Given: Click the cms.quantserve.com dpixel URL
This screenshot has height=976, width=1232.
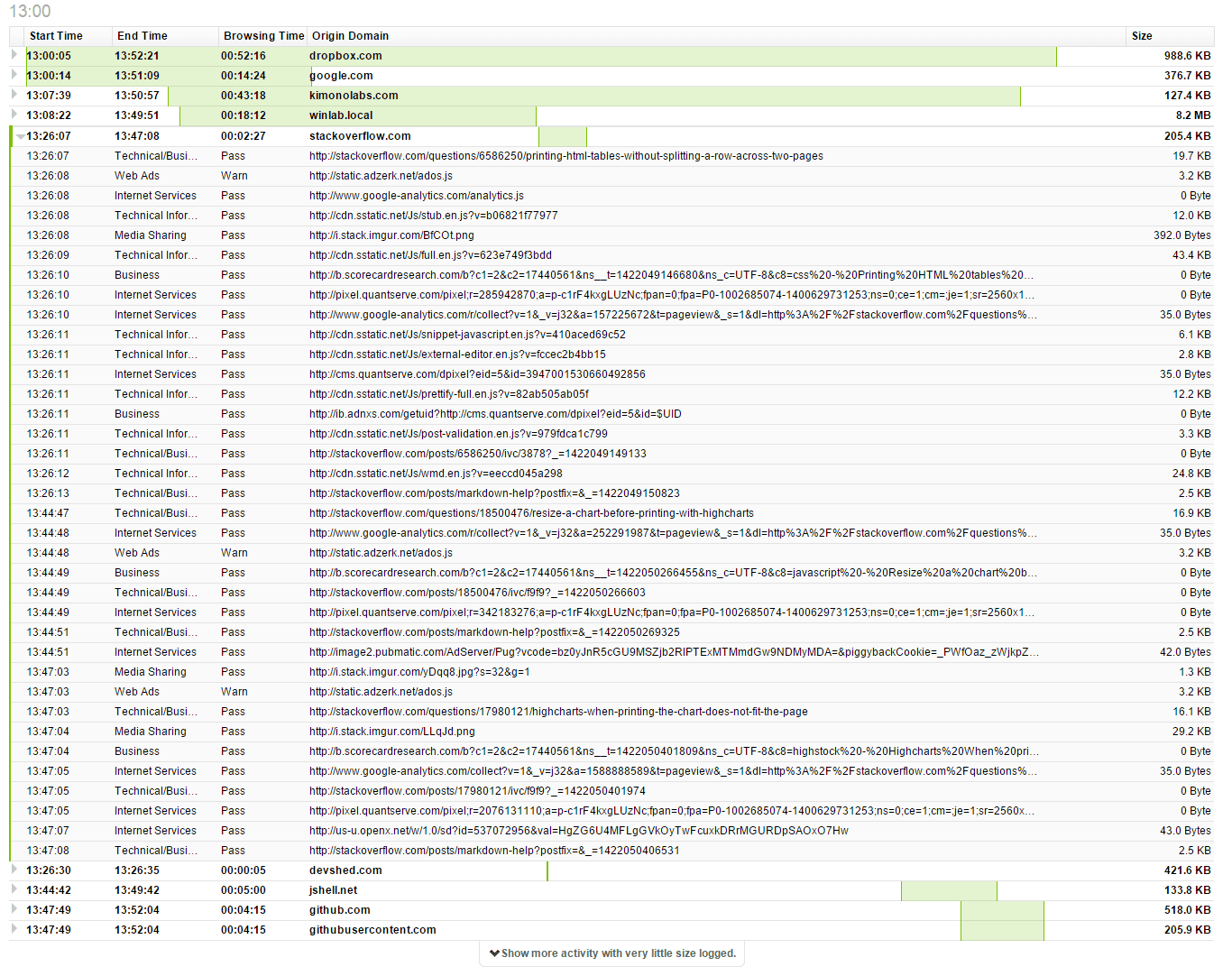Looking at the screenshot, I should tap(477, 374).
